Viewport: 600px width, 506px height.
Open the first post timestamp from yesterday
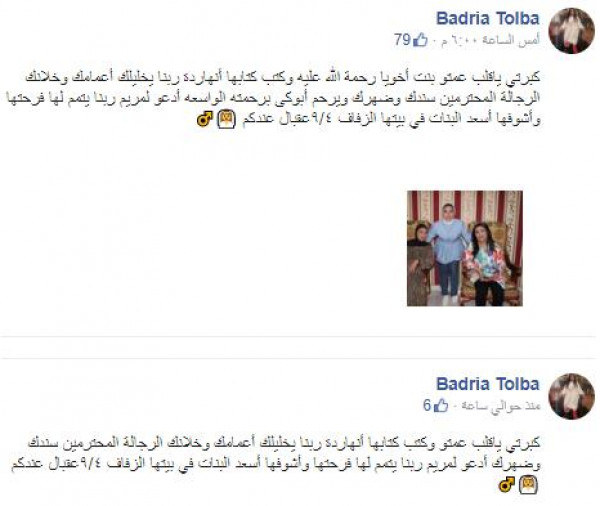click(491, 41)
